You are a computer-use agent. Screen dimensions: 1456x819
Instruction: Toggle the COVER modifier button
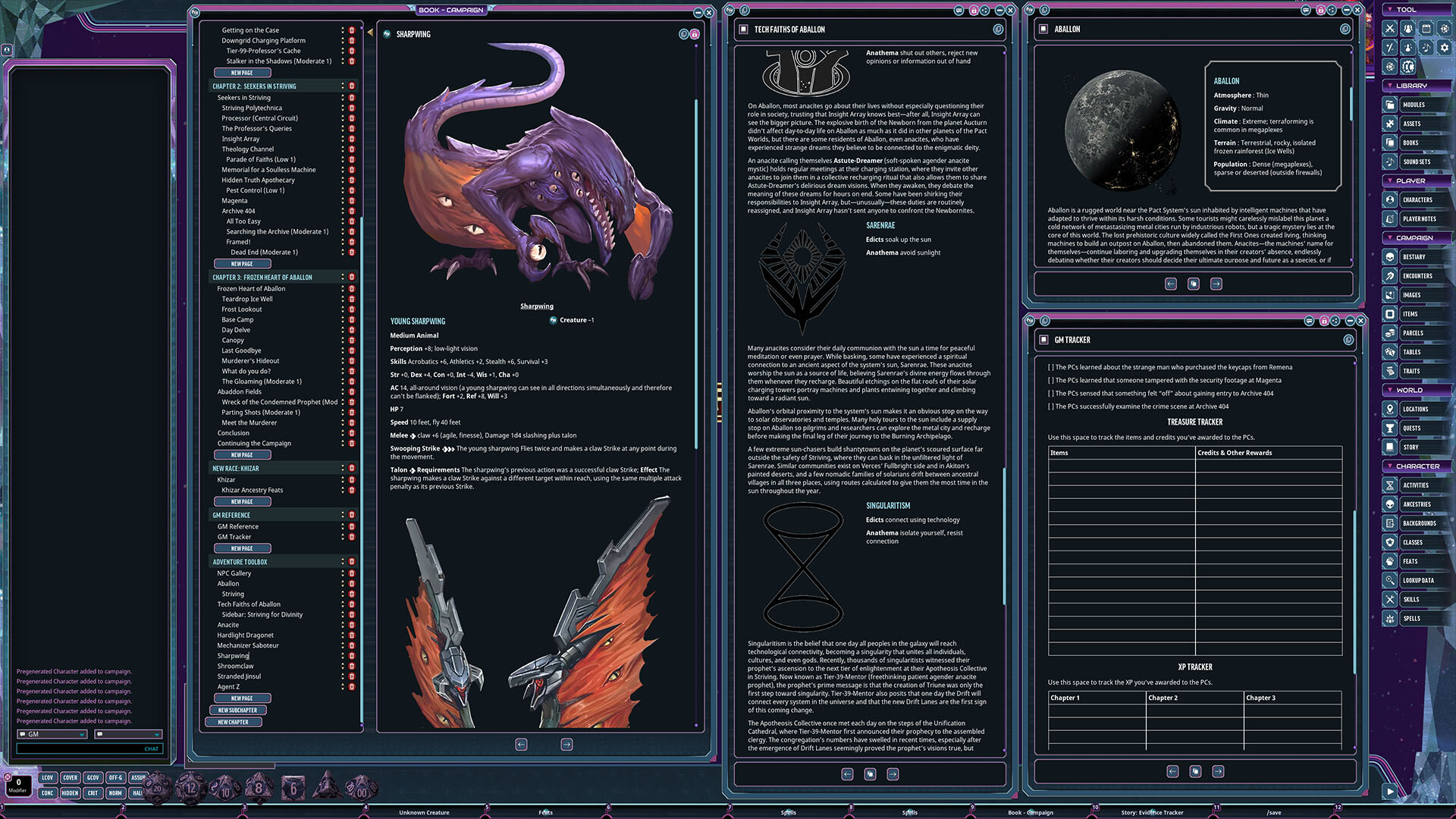[x=70, y=777]
